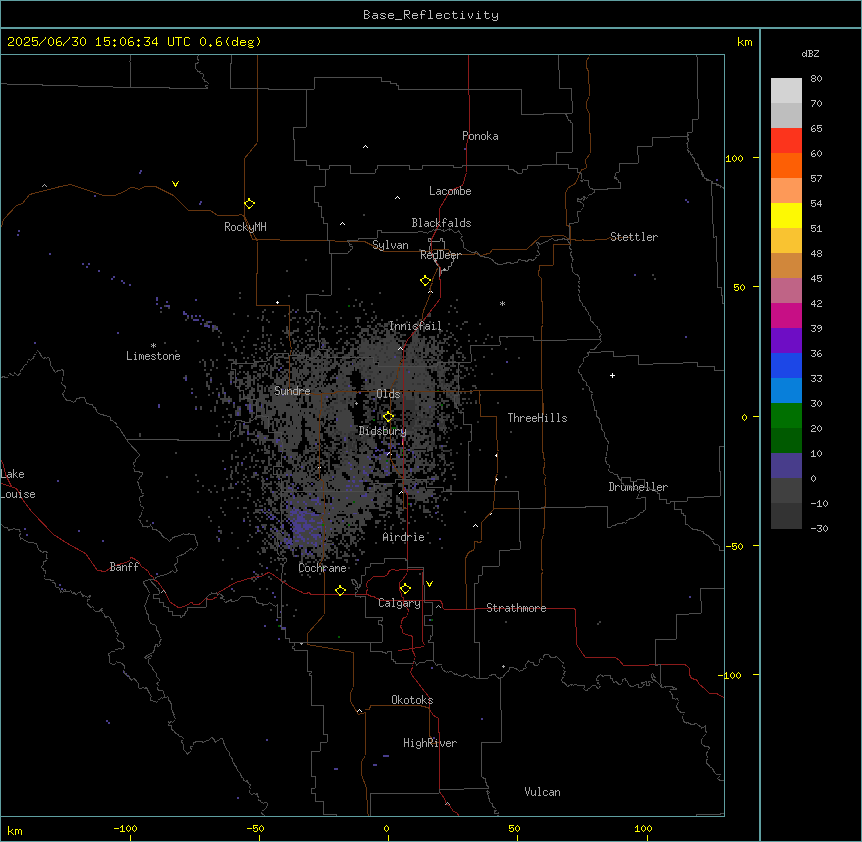Click the 42 dBZ magenta legend swatch
The image size is (862, 842).
(786, 315)
